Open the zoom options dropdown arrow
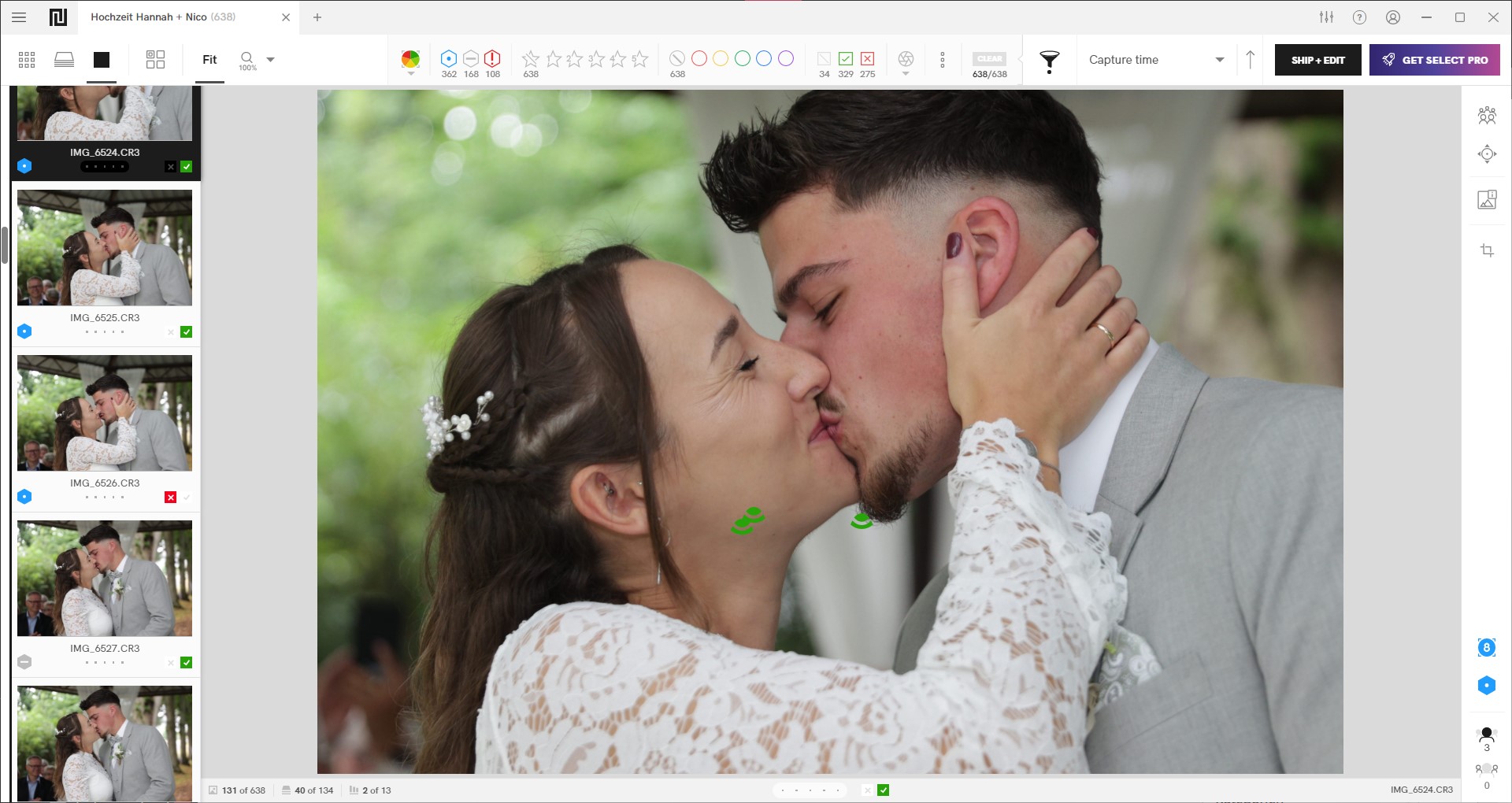The width and height of the screenshot is (1512, 803). click(271, 60)
